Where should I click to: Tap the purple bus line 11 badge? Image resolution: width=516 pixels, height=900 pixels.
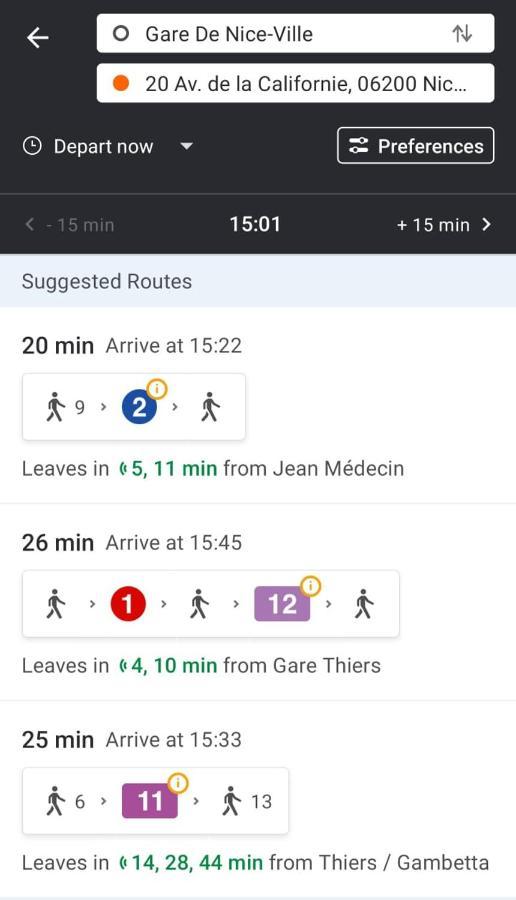[150, 801]
